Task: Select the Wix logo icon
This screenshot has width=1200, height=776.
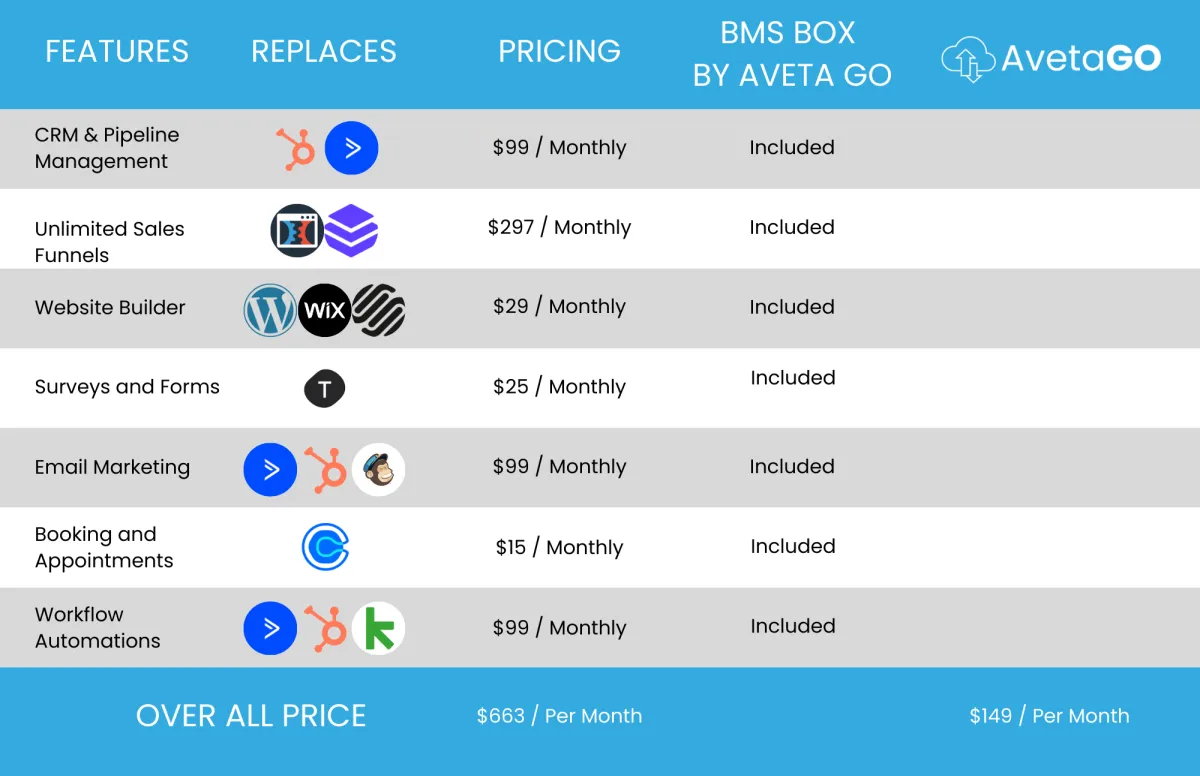Action: point(324,310)
